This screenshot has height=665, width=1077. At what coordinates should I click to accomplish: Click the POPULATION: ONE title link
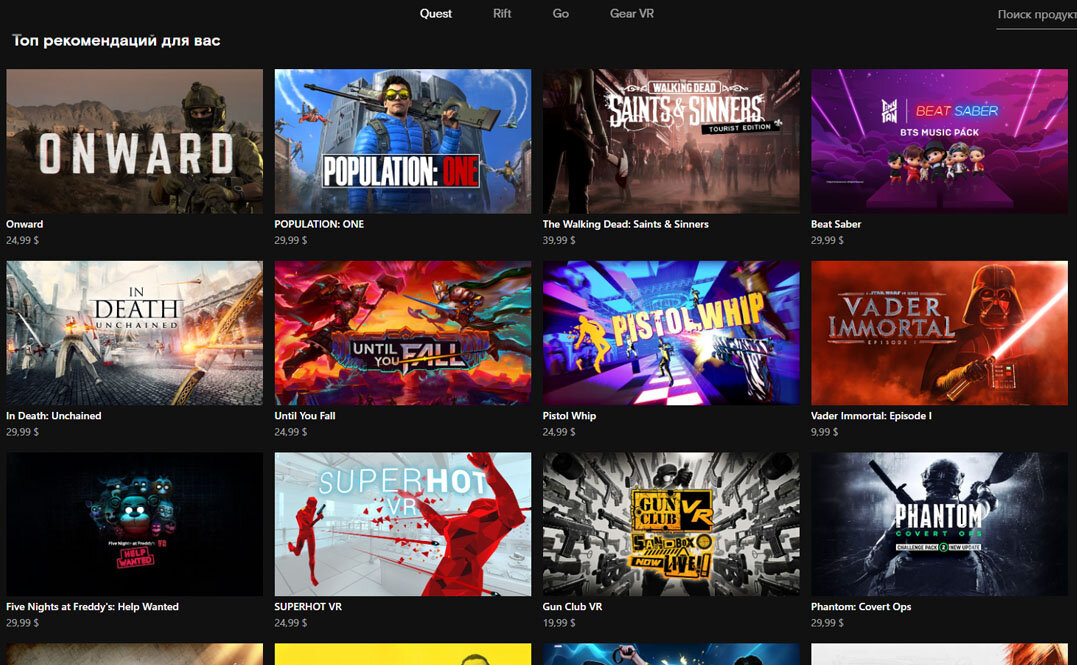click(319, 224)
